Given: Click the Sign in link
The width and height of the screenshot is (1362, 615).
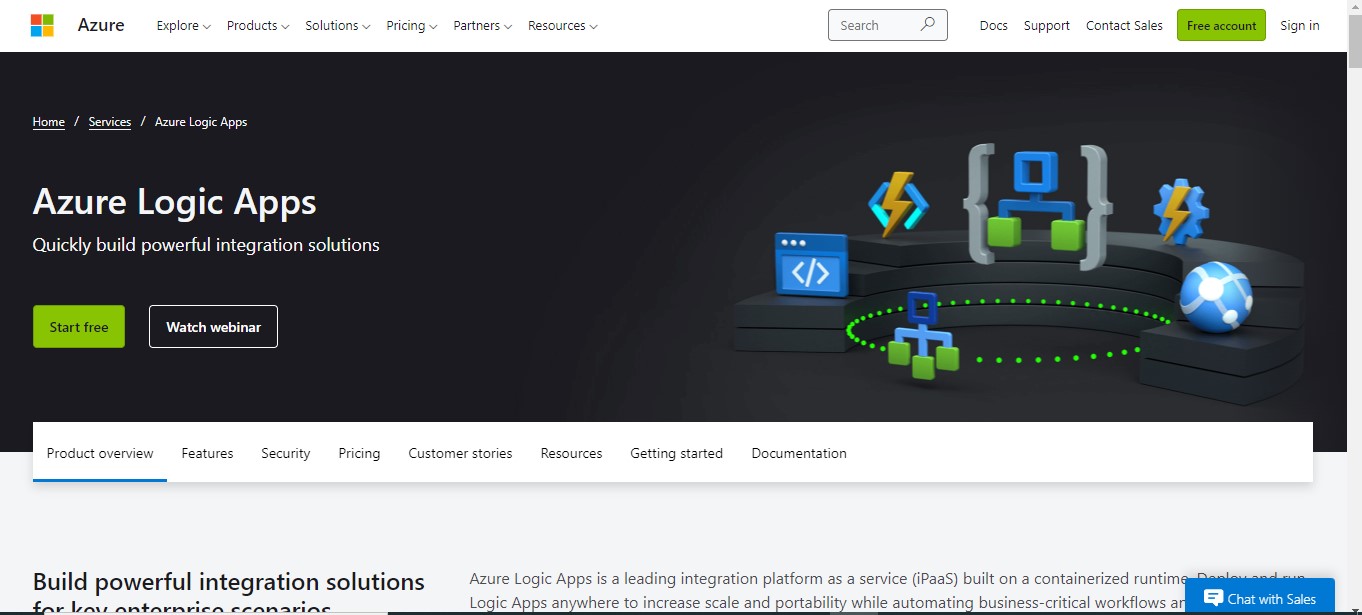Looking at the screenshot, I should [1300, 26].
